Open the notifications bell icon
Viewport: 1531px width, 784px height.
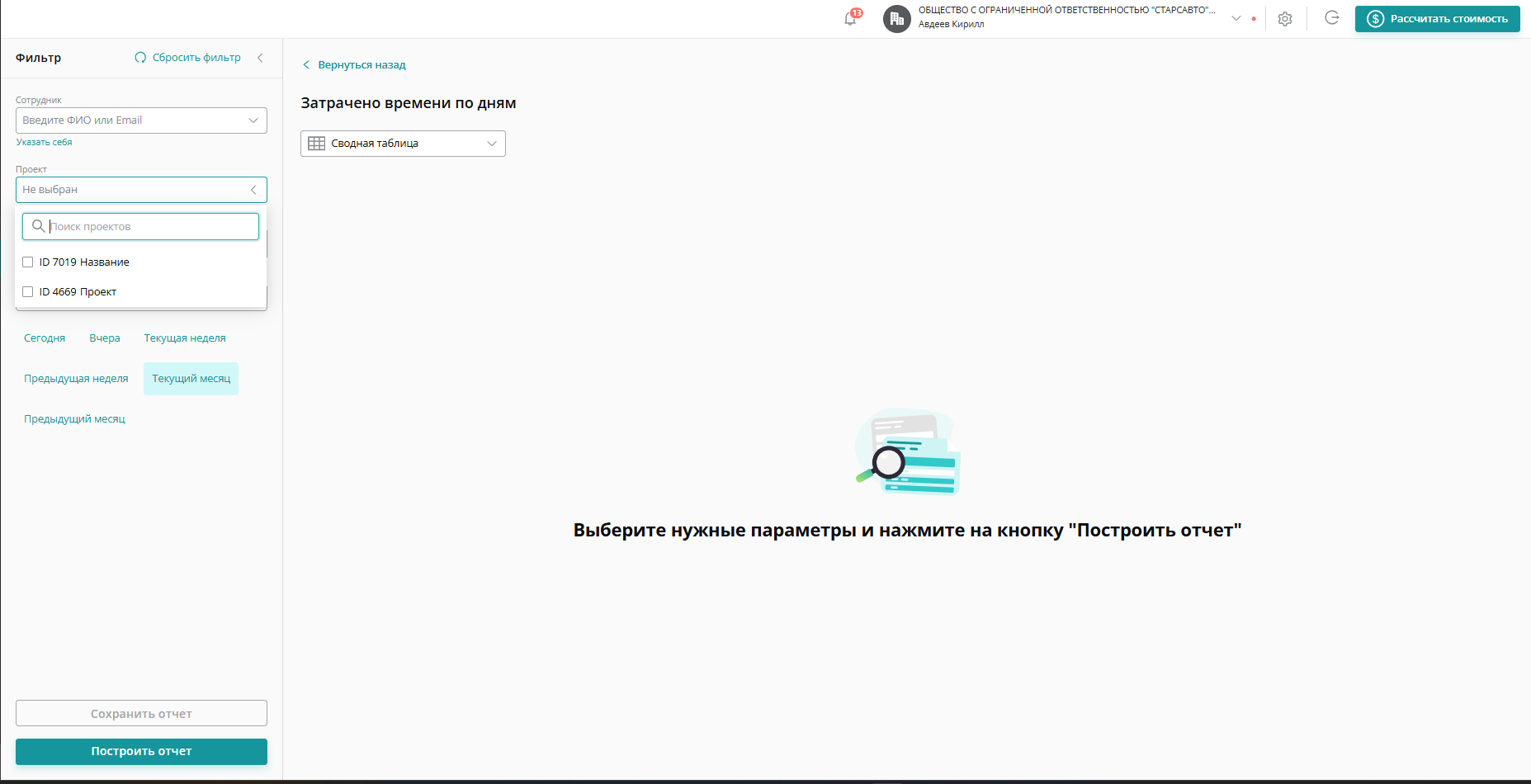click(x=849, y=18)
